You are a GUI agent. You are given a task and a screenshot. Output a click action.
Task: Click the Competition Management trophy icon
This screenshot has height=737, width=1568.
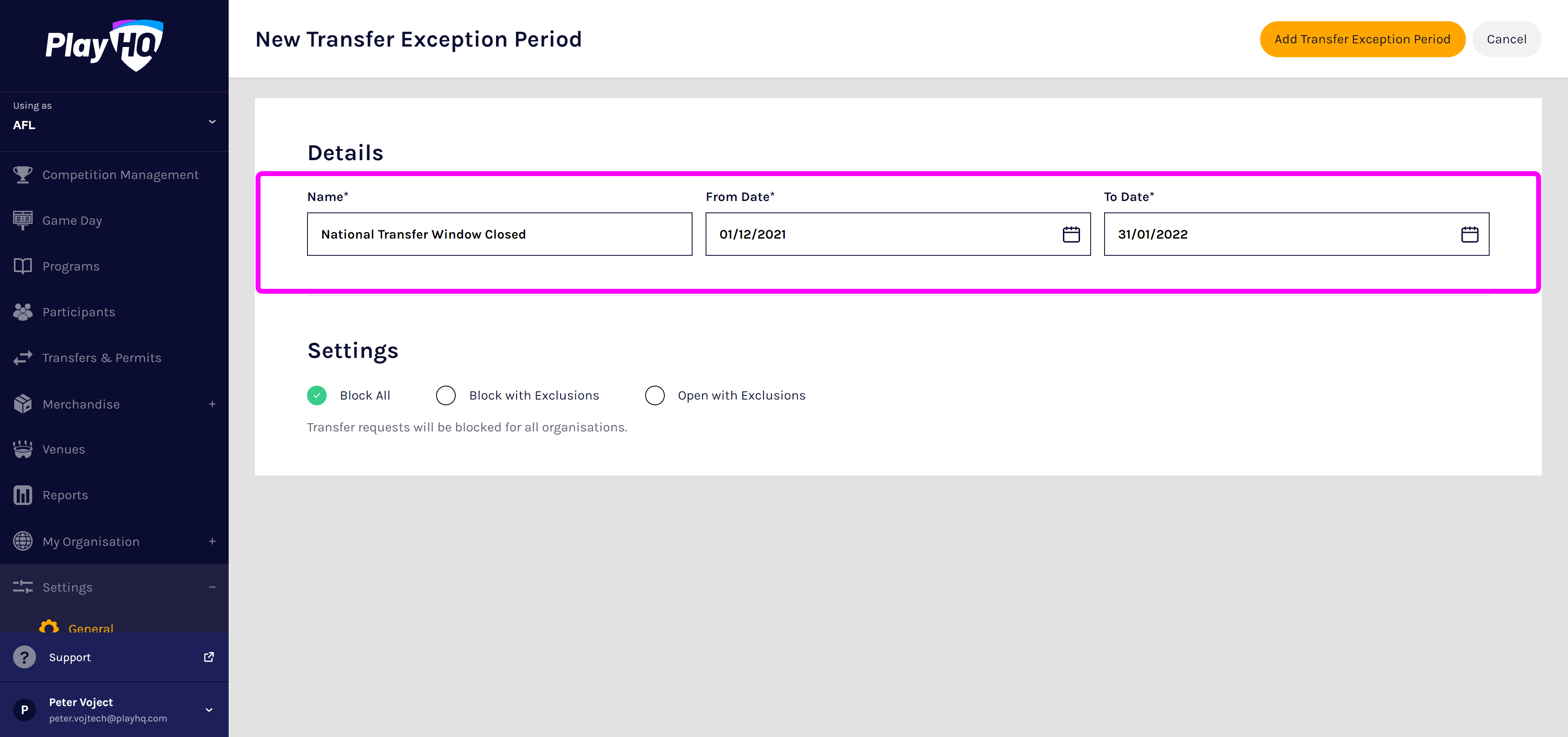click(x=22, y=175)
